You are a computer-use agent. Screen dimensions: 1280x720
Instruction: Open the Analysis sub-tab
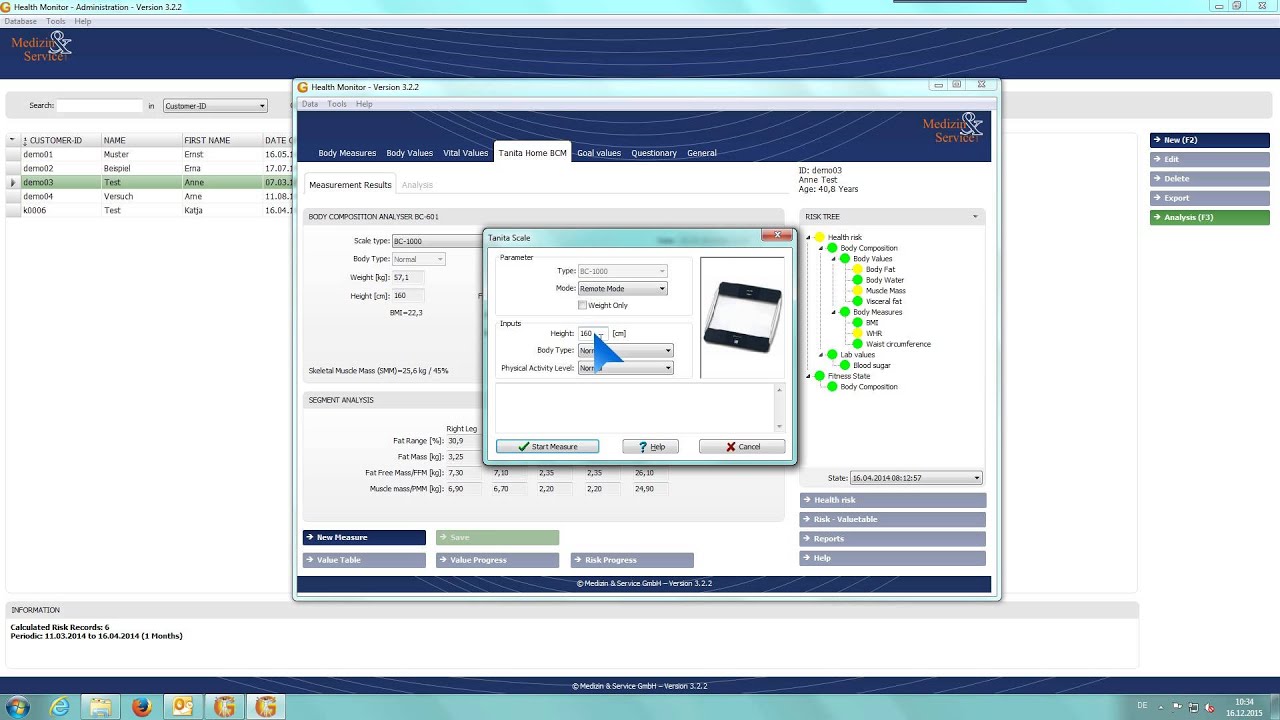[417, 185]
